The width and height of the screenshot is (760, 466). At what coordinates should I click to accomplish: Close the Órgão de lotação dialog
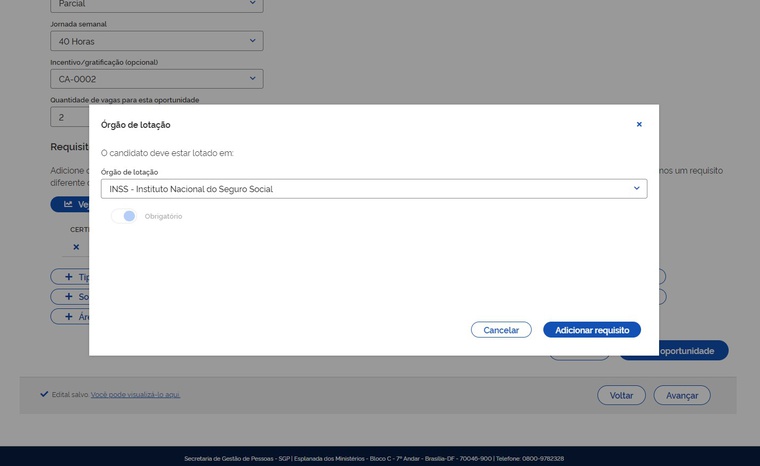tap(639, 125)
